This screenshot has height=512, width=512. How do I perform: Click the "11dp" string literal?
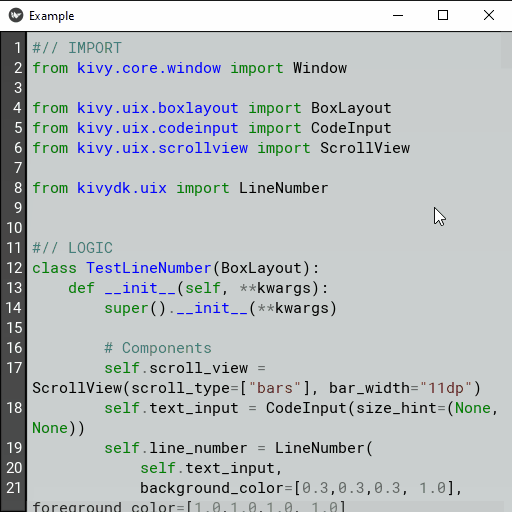(446, 388)
